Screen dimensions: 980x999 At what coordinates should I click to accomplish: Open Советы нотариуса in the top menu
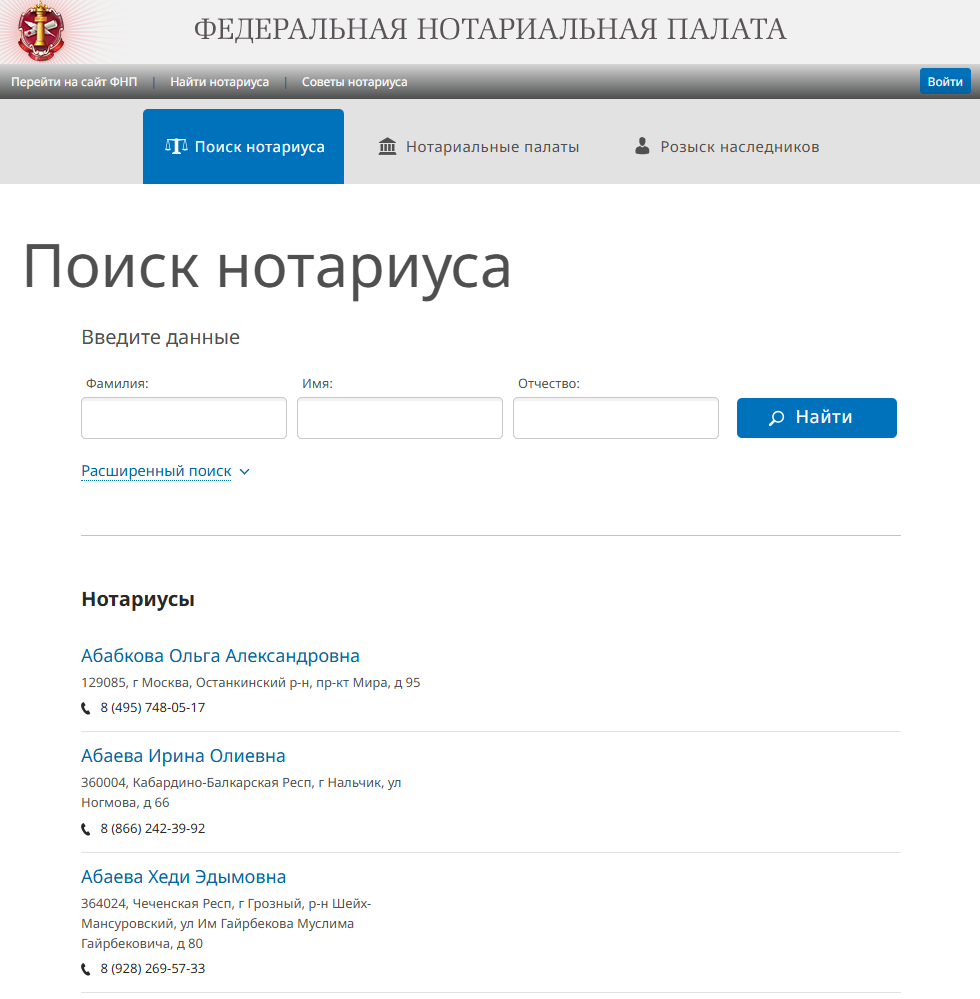click(354, 82)
